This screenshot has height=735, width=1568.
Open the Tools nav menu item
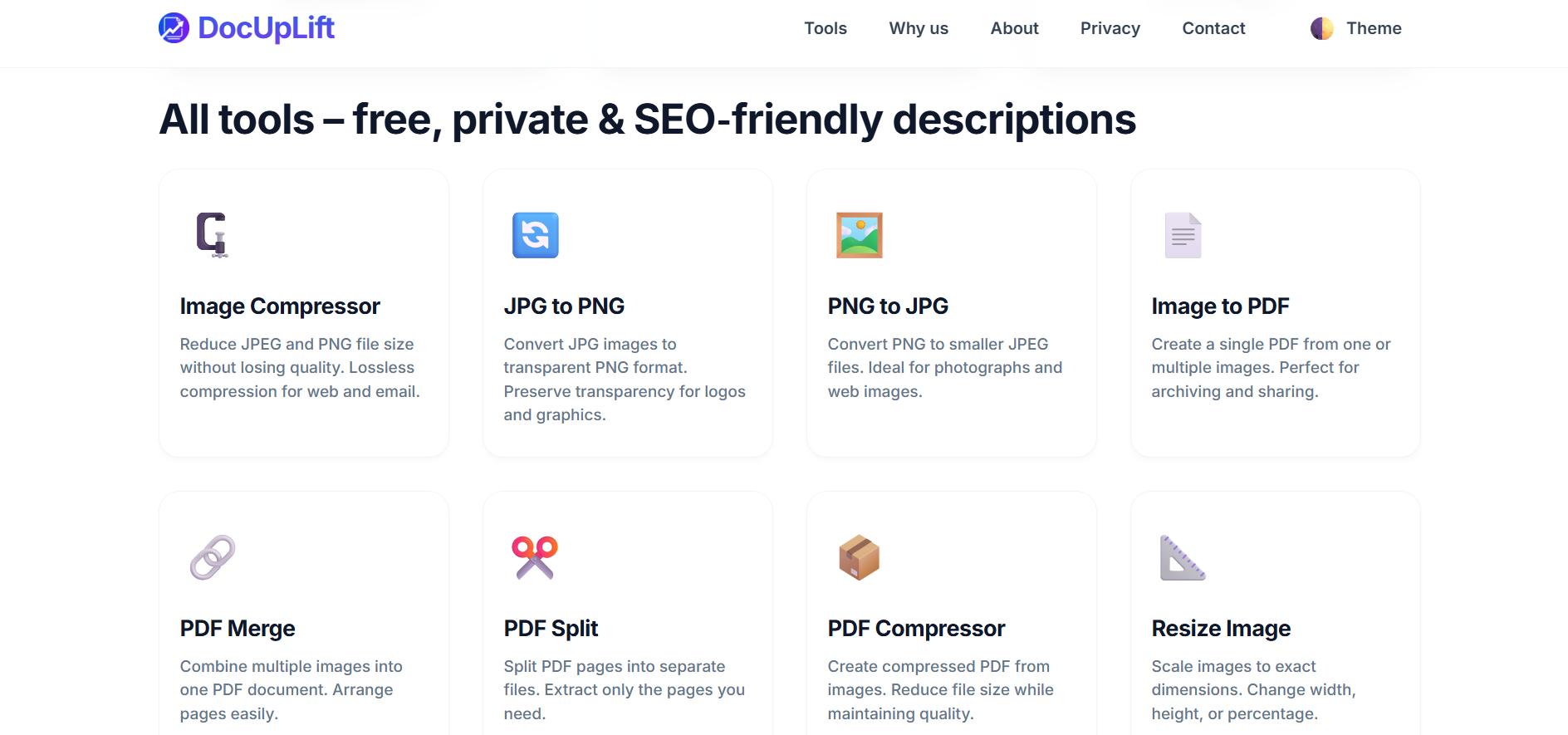coord(825,28)
